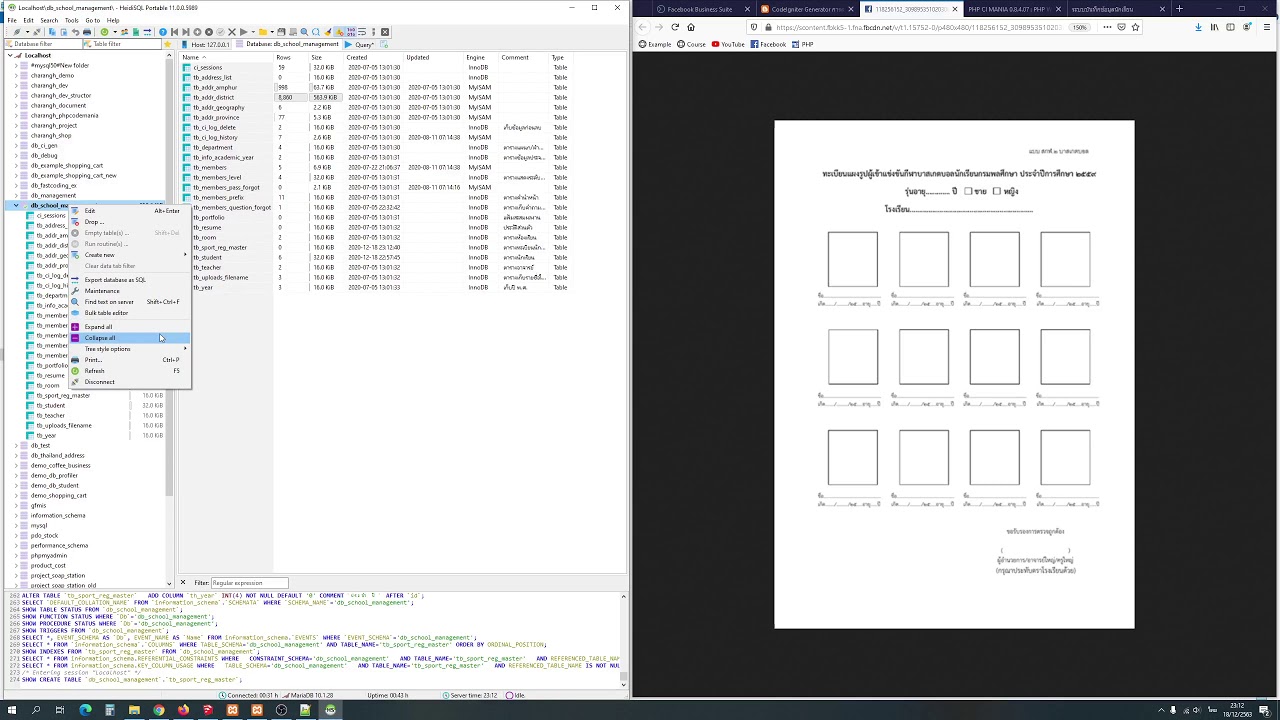The image size is (1280, 720).
Task: Select tb_student in the tree
Action: pyautogui.click(x=50, y=406)
